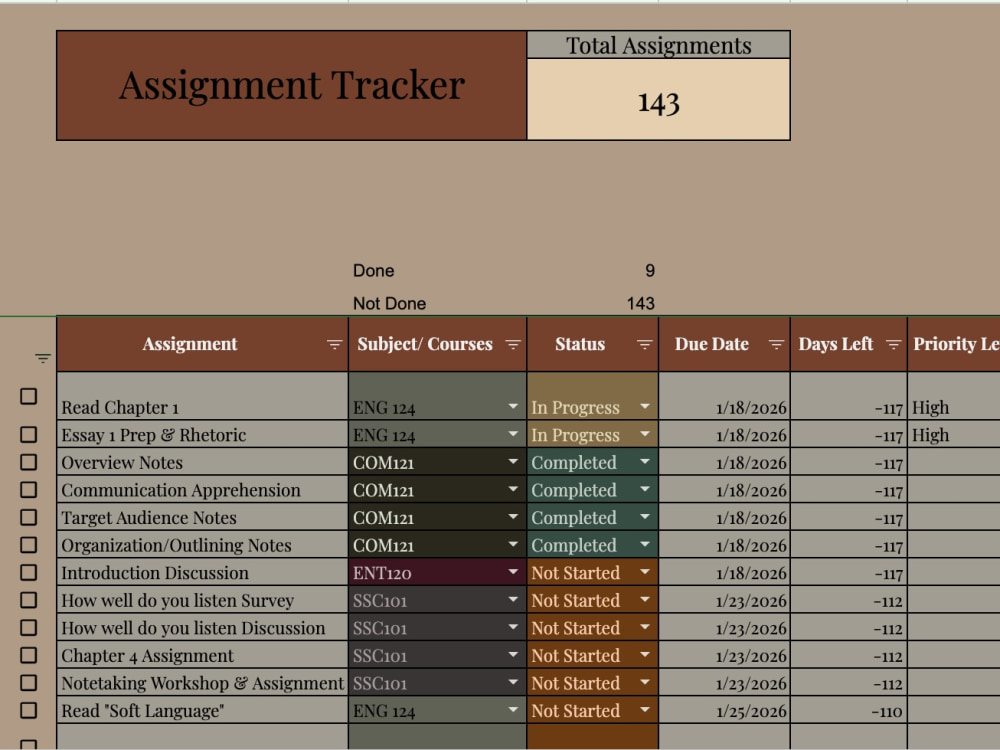
Task: Tick the Read "Soft Language" checkbox
Action: tap(28, 710)
